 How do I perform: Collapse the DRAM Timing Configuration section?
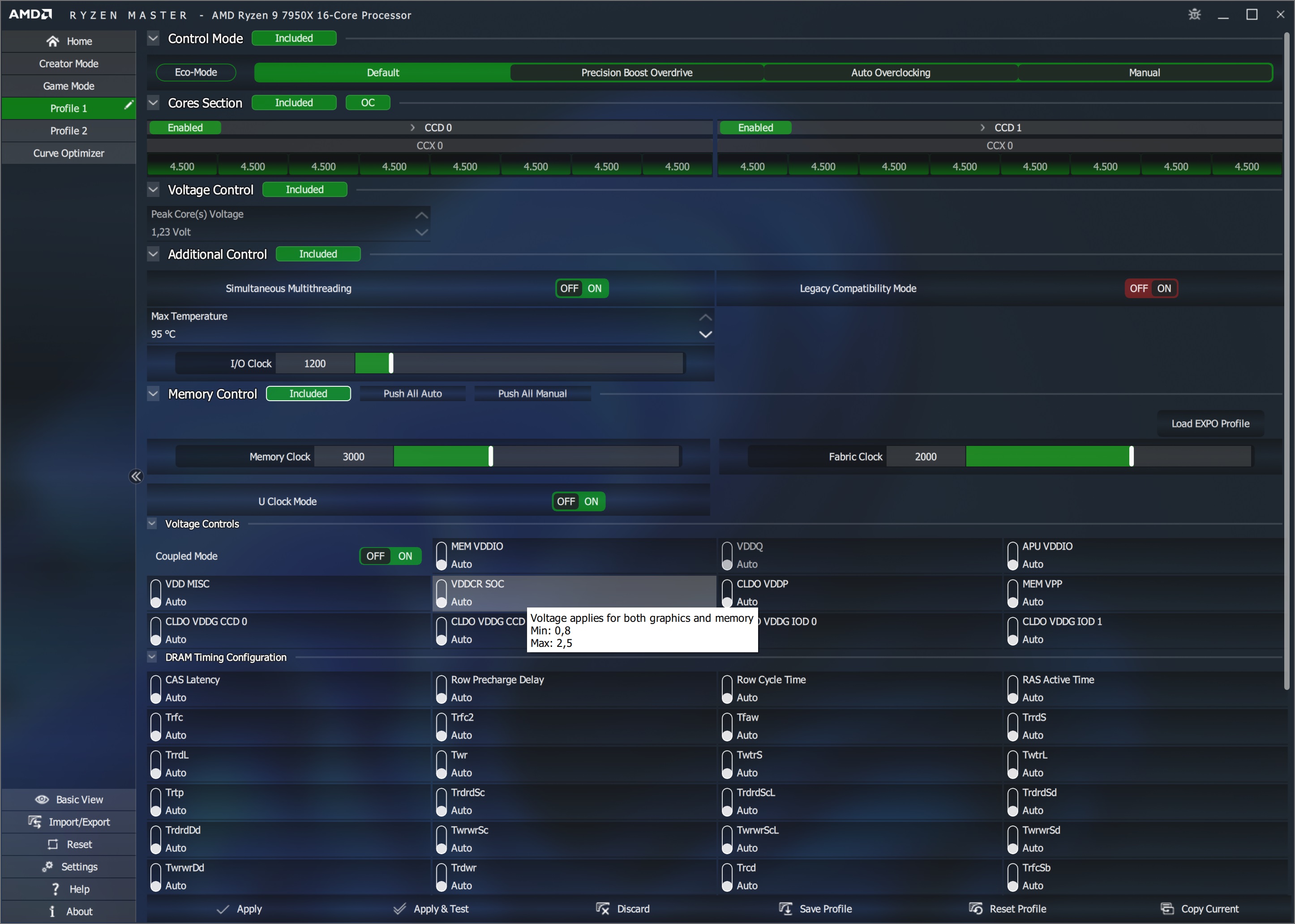click(152, 657)
